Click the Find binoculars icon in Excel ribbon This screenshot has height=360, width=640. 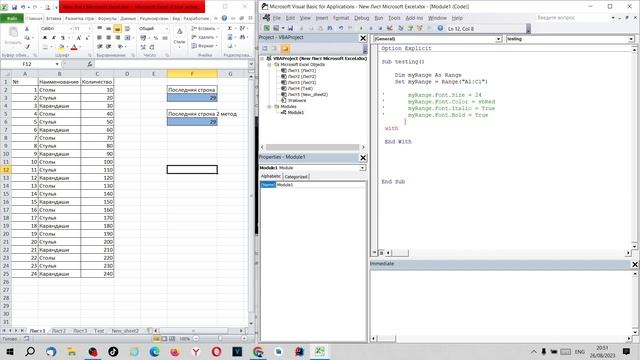click(242, 37)
